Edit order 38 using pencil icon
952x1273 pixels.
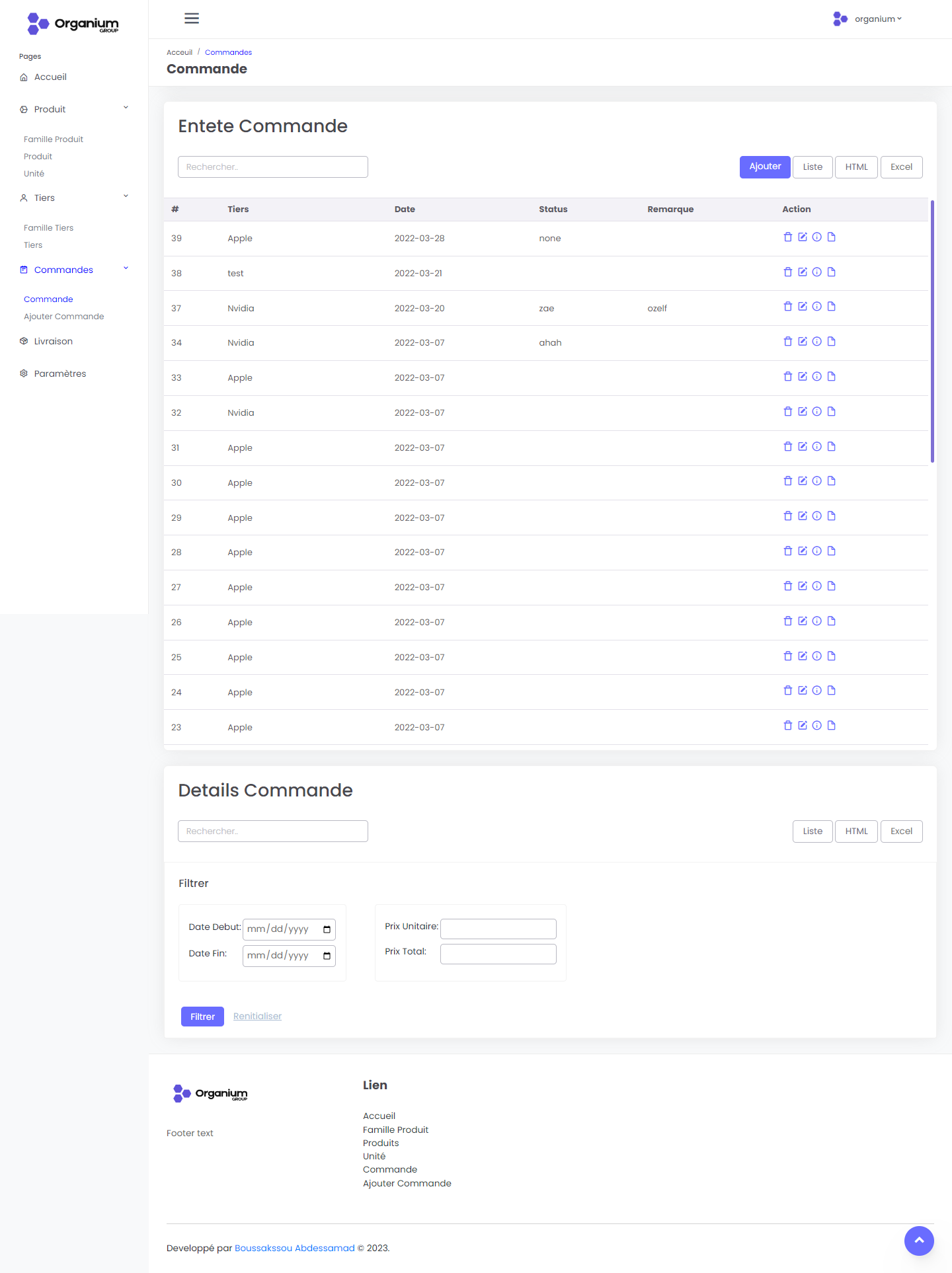(x=802, y=272)
